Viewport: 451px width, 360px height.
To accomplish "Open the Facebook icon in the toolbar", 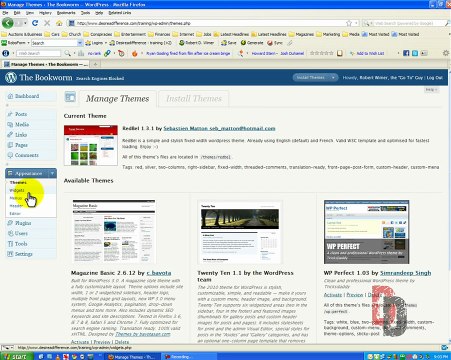I will point(406,53).
